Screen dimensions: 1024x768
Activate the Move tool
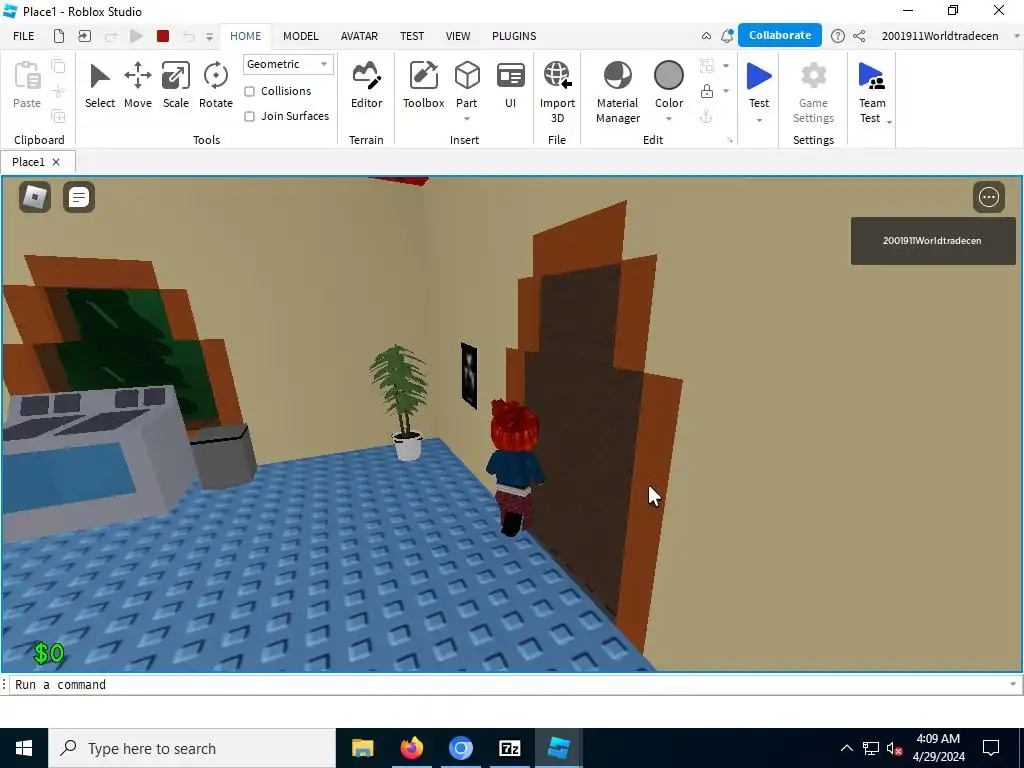[x=138, y=86]
